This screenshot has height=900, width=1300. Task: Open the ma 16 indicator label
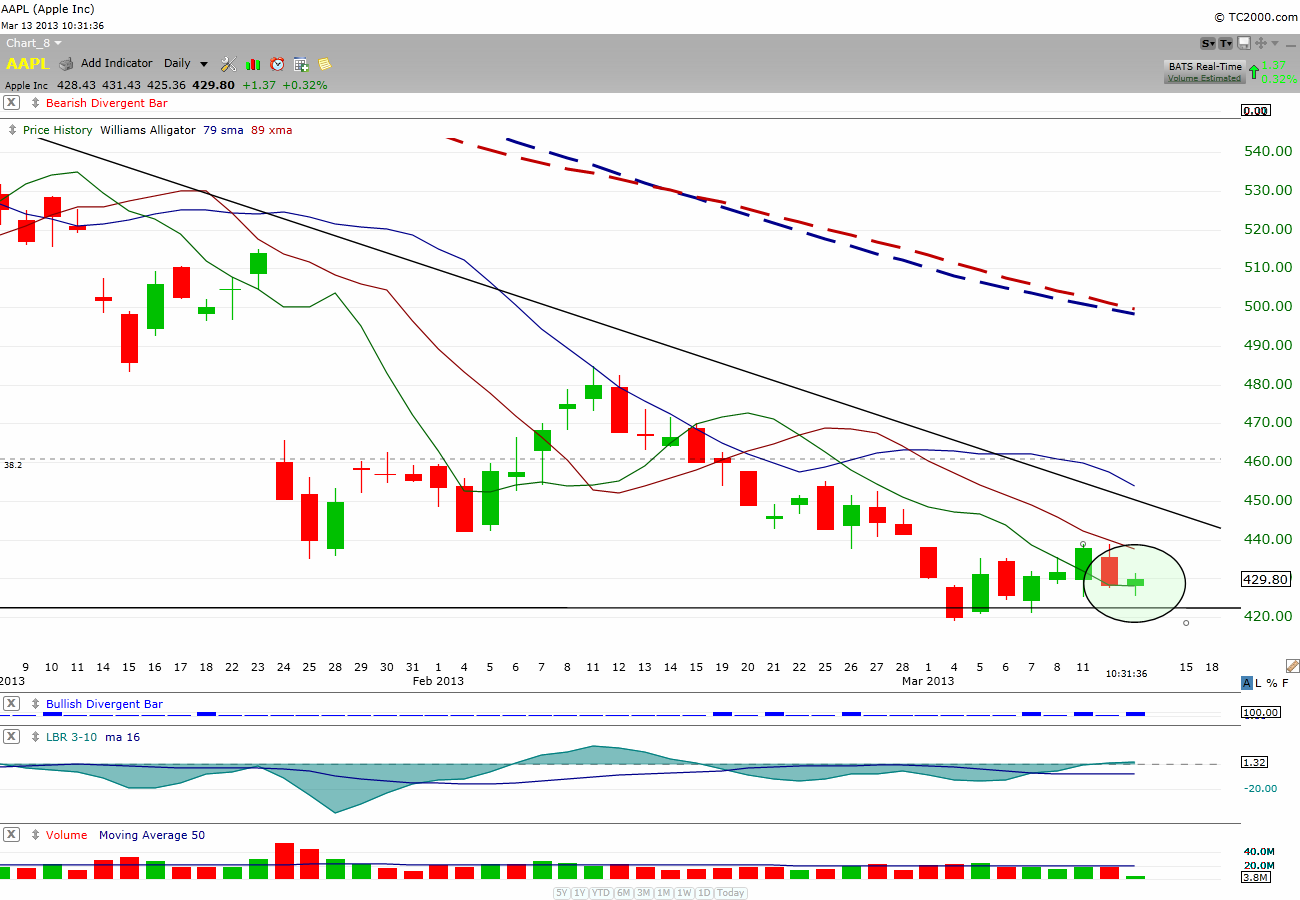pyautogui.click(x=123, y=737)
